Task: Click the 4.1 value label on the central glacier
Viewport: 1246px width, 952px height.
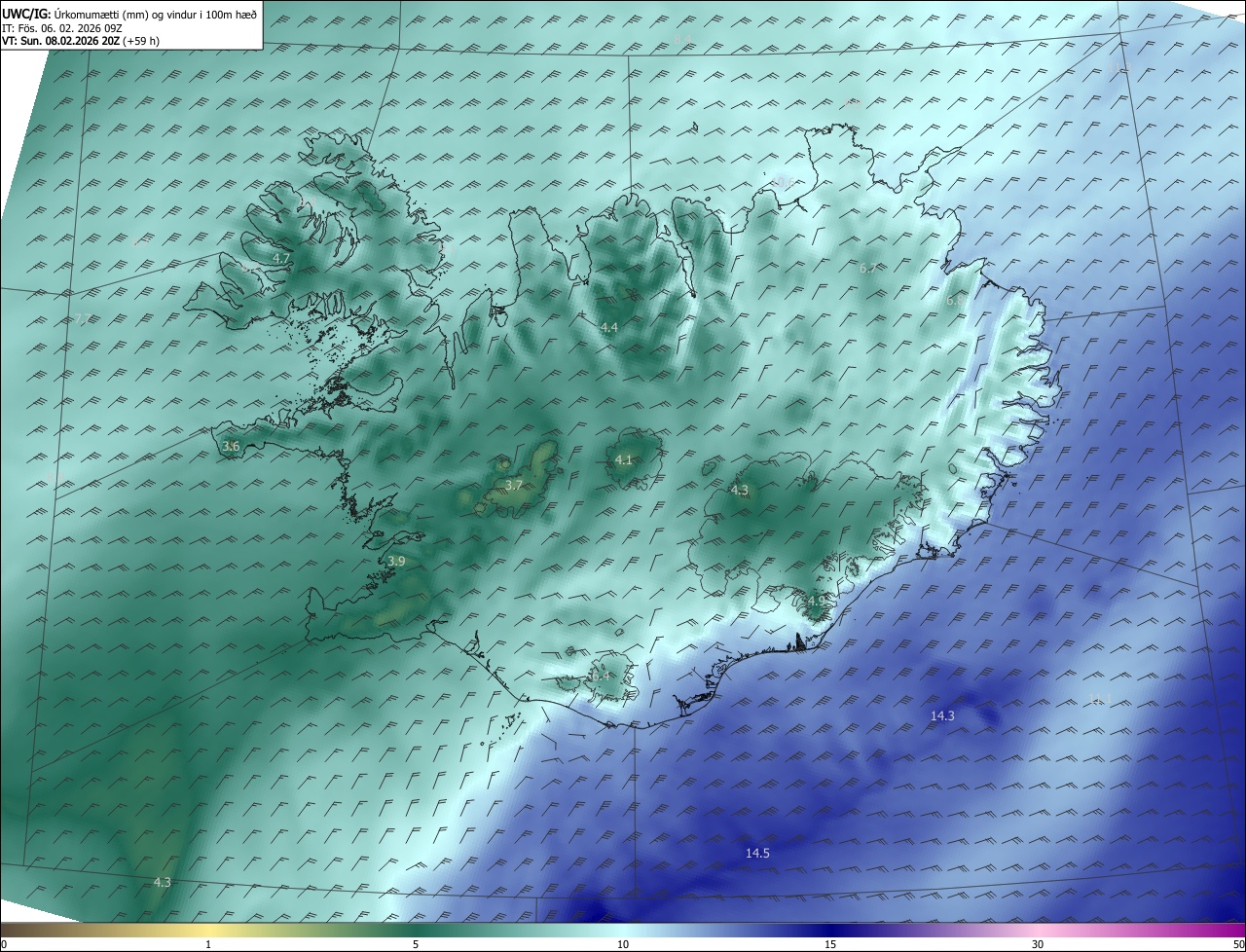Action: (x=624, y=459)
